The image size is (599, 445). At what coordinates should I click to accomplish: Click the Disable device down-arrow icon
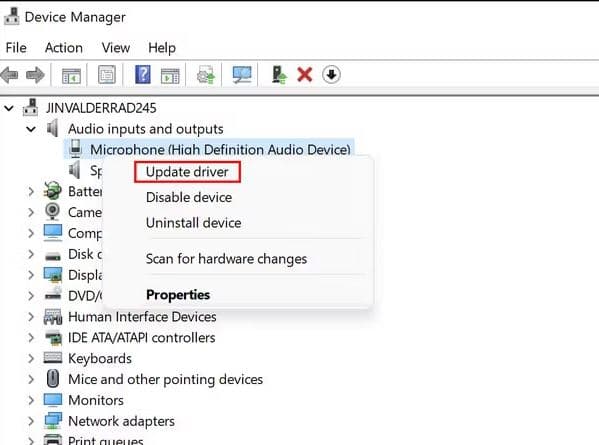pos(331,74)
